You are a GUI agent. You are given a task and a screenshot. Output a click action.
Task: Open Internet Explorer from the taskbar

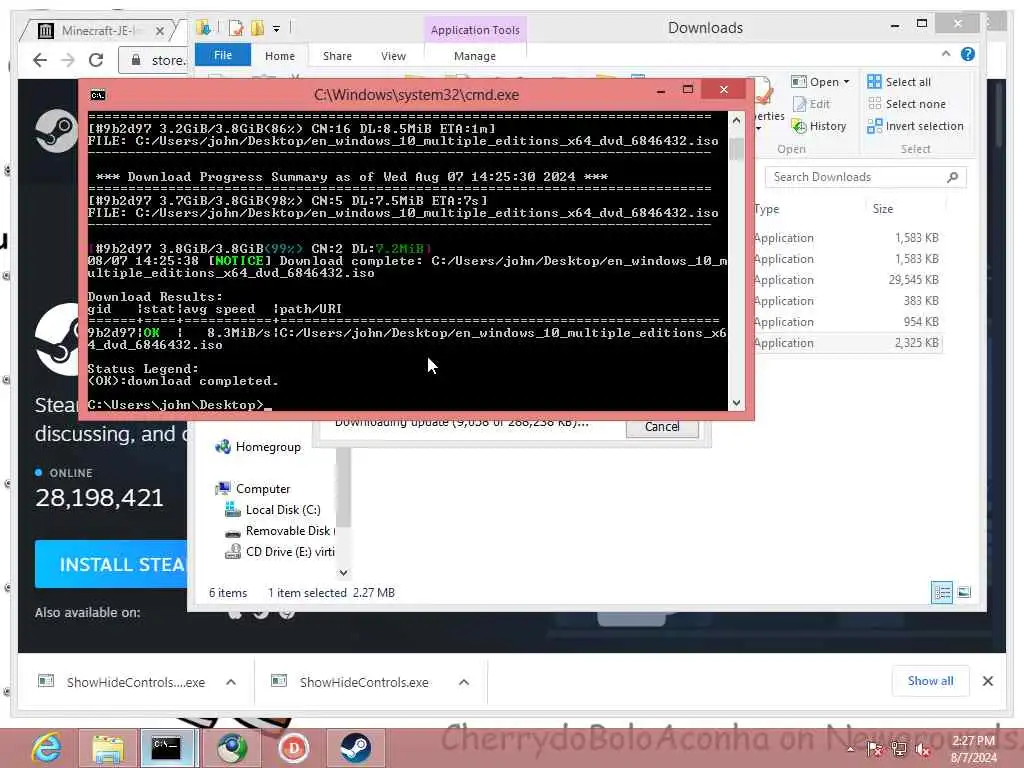point(47,747)
